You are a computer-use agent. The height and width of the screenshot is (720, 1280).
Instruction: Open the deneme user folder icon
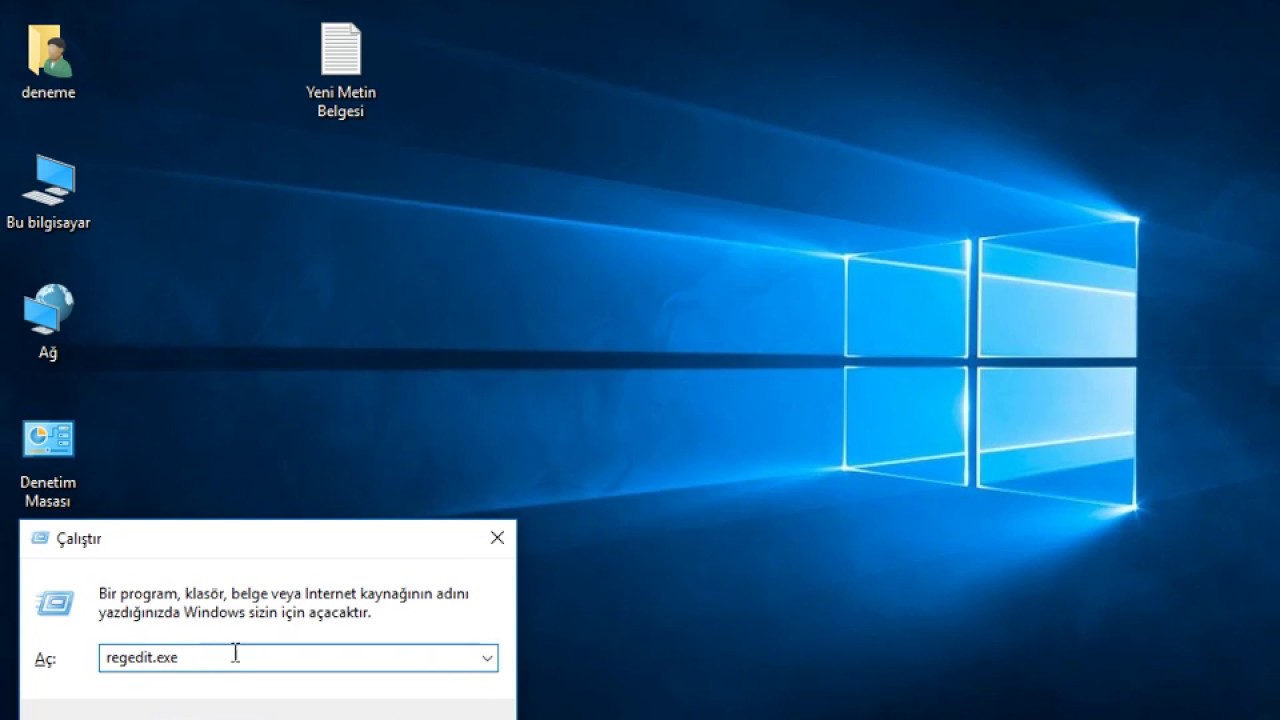click(x=48, y=50)
